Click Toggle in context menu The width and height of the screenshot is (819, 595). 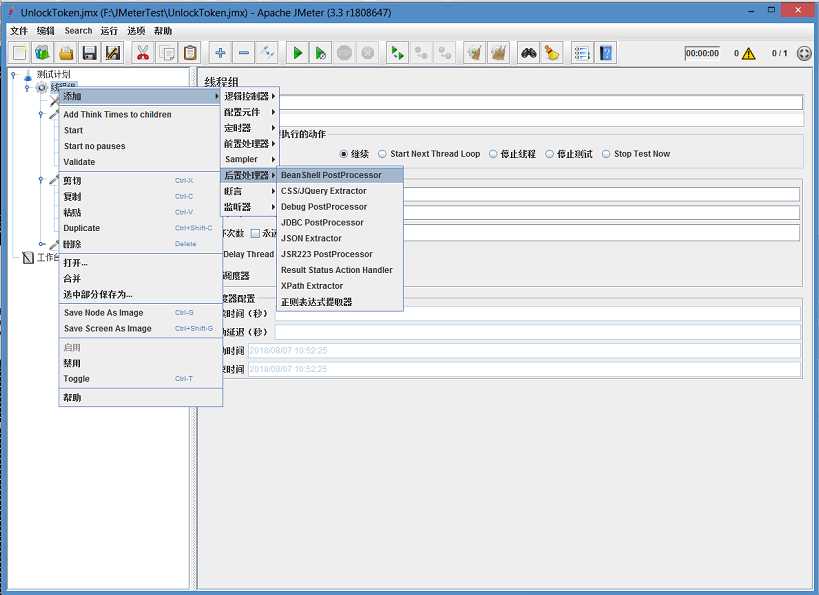coord(140,379)
